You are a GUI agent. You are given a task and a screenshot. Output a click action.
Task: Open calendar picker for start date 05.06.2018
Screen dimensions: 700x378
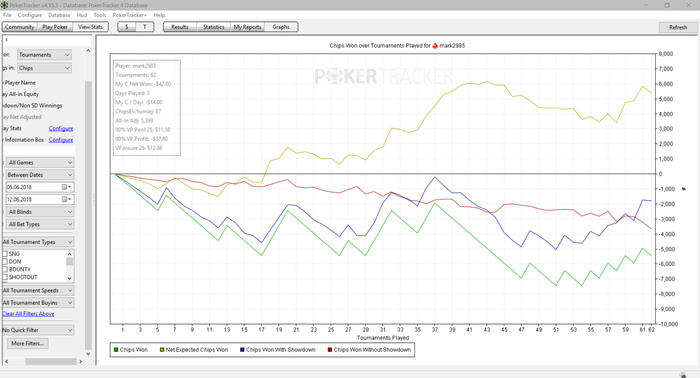[x=67, y=187]
